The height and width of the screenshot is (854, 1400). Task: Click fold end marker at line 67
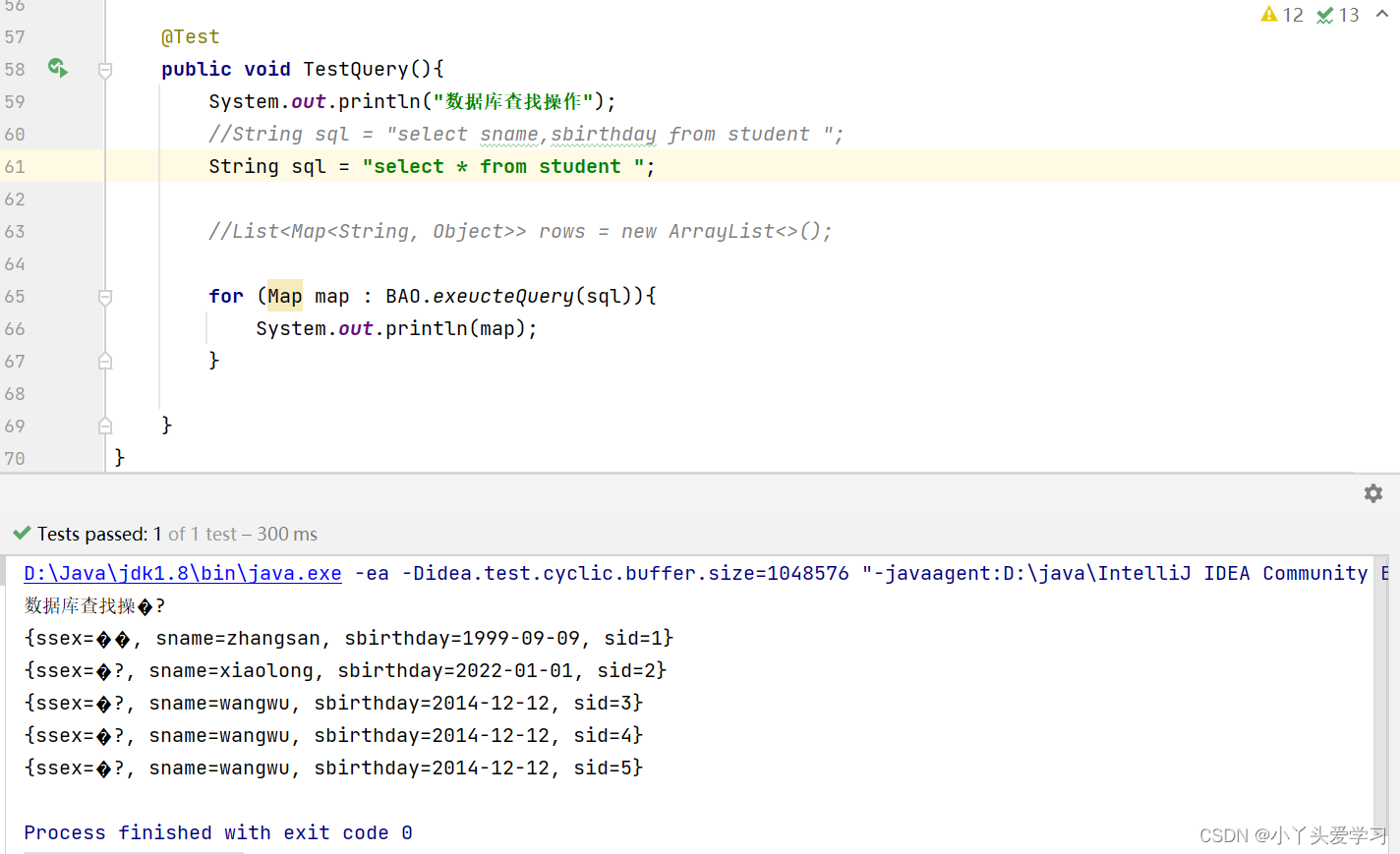(x=105, y=362)
